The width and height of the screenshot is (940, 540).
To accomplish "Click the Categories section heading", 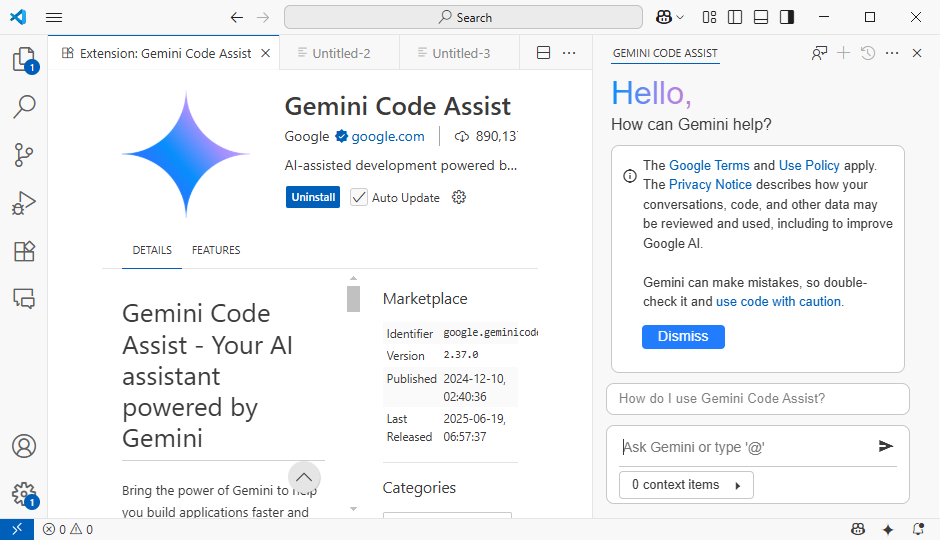I will (x=419, y=488).
